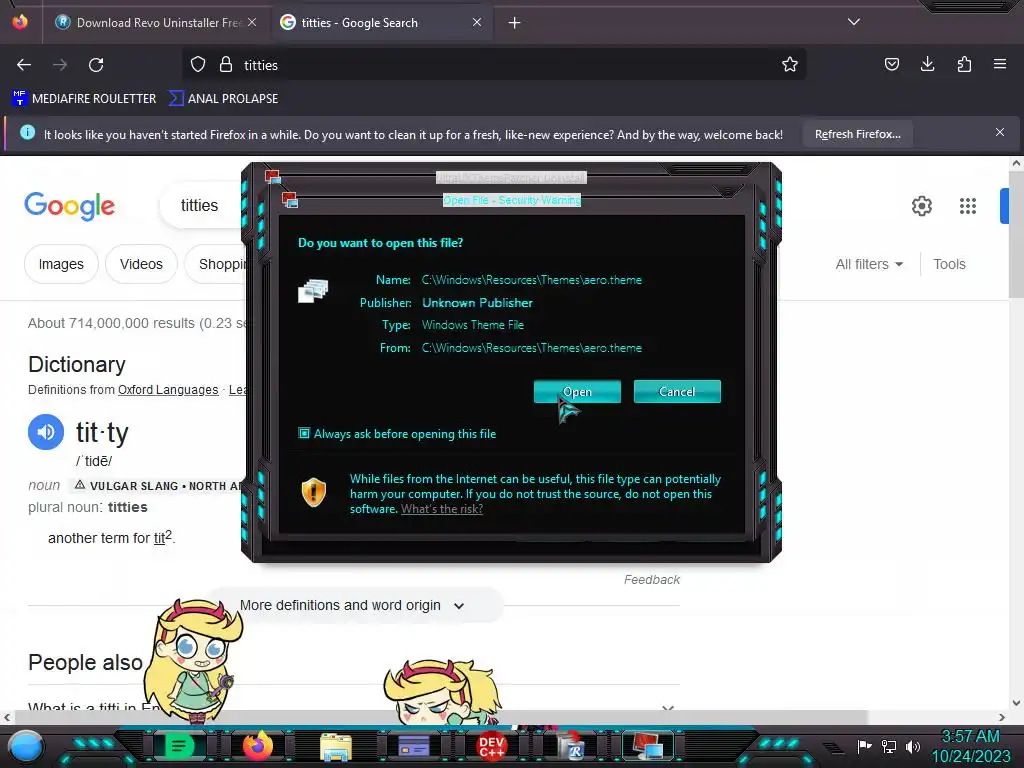
Task: Uncheck Always ask before opening this file
Action: point(304,434)
